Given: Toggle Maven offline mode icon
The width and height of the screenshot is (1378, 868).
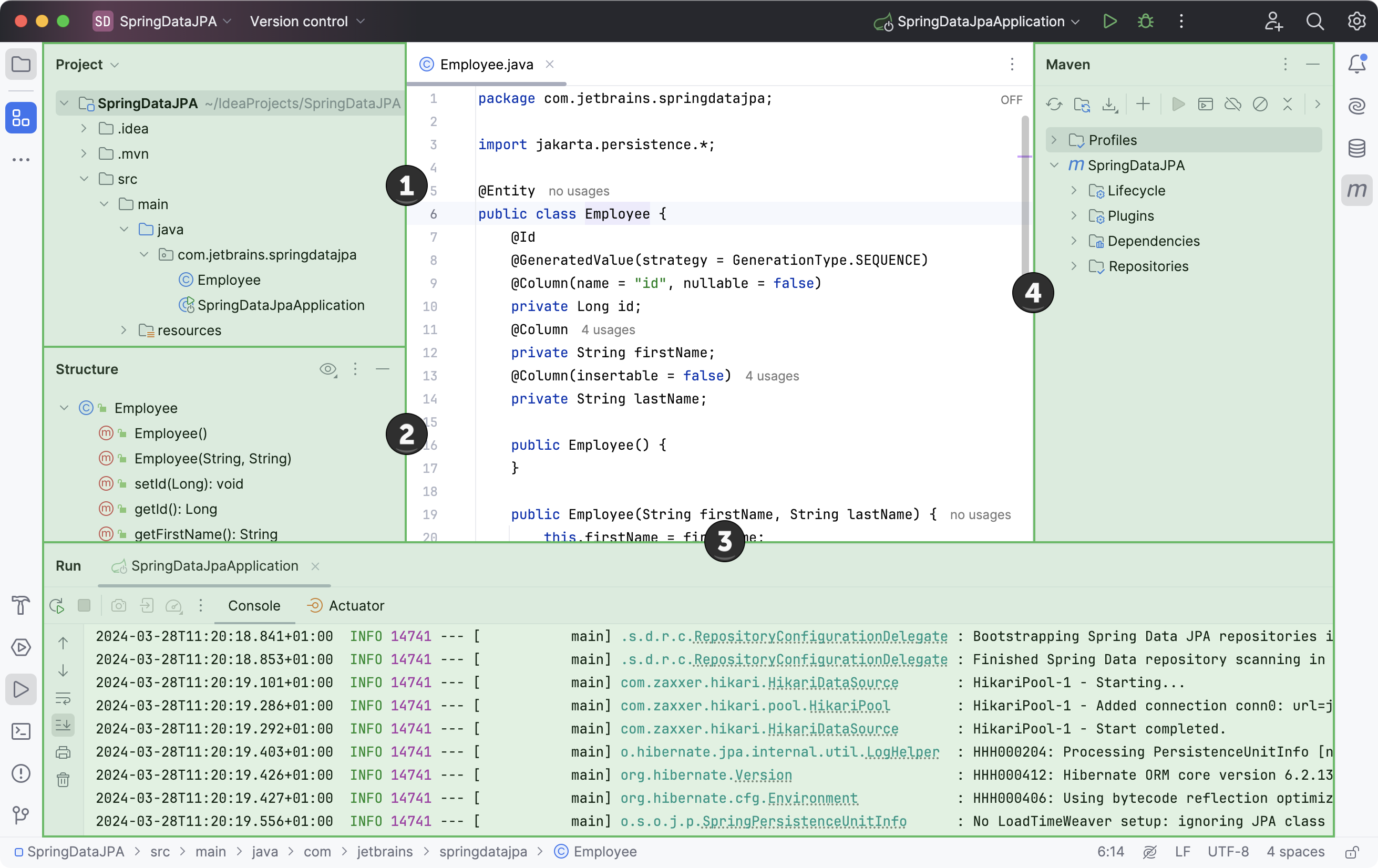Looking at the screenshot, I should 1232,104.
